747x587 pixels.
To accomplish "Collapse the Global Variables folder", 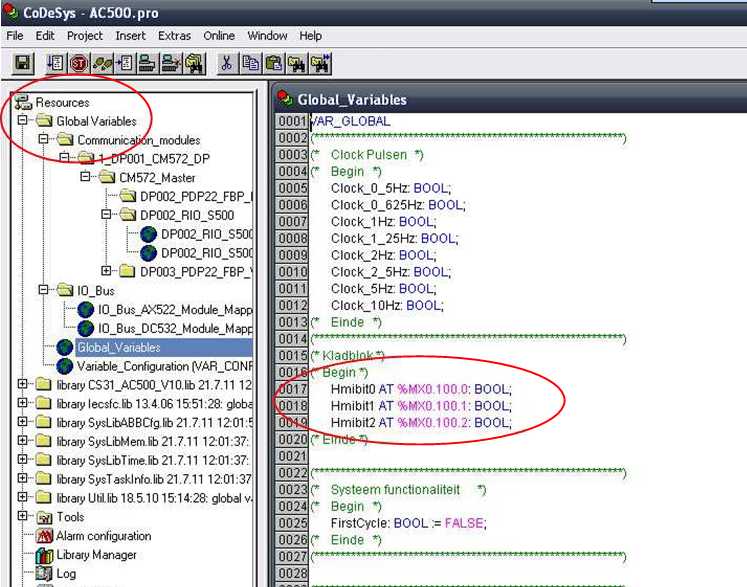I will point(23,121).
